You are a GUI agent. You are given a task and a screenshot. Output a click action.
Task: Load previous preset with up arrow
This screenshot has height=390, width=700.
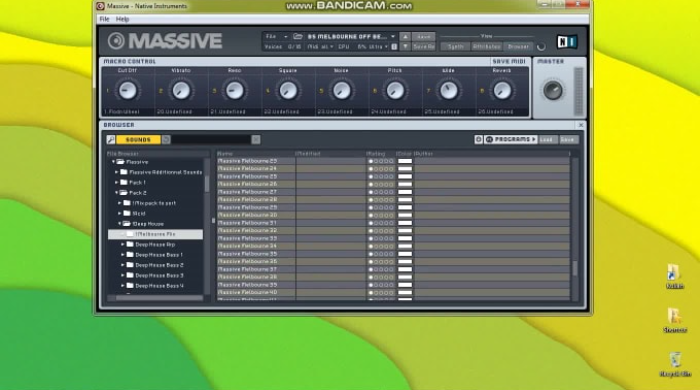tap(405, 37)
